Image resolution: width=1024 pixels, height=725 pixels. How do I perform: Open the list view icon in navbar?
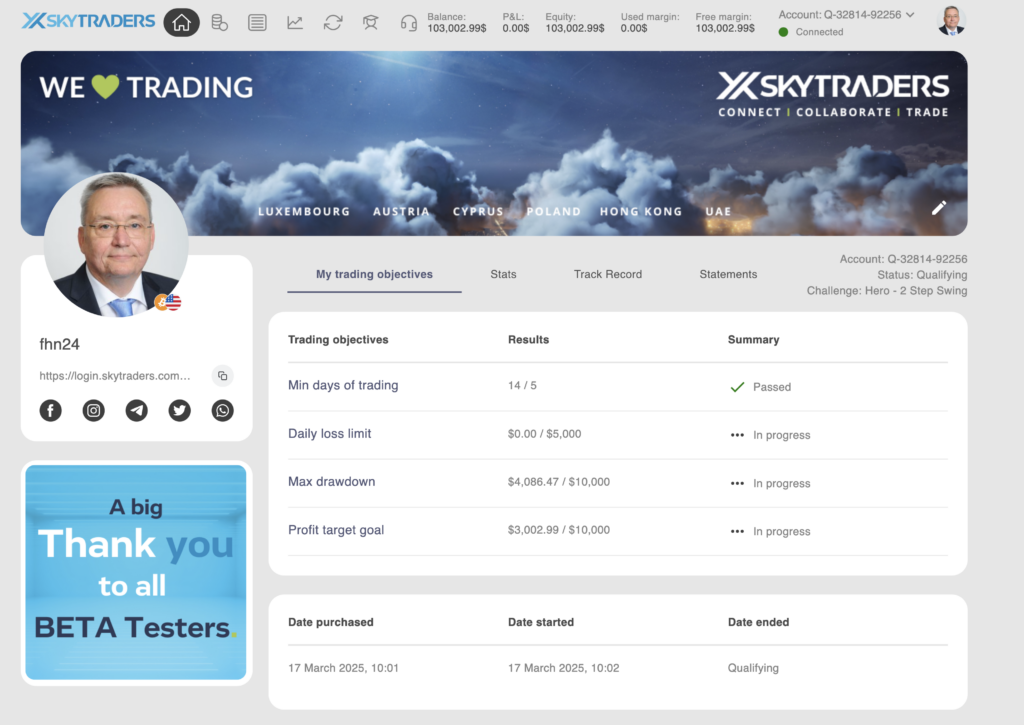[x=257, y=23]
